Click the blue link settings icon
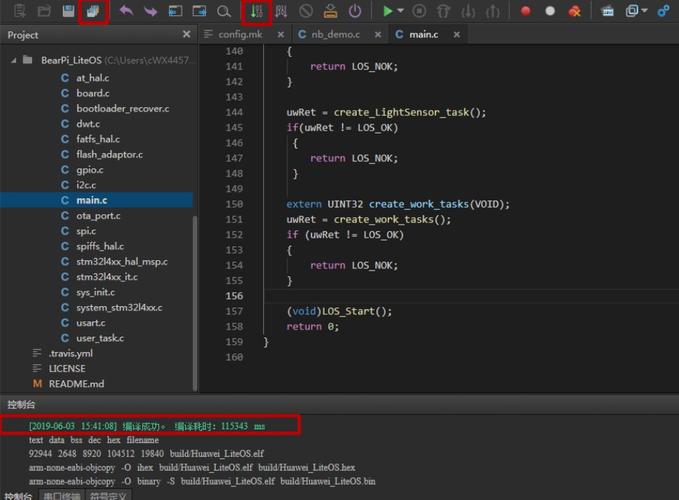The height and width of the screenshot is (500, 679). point(663,11)
